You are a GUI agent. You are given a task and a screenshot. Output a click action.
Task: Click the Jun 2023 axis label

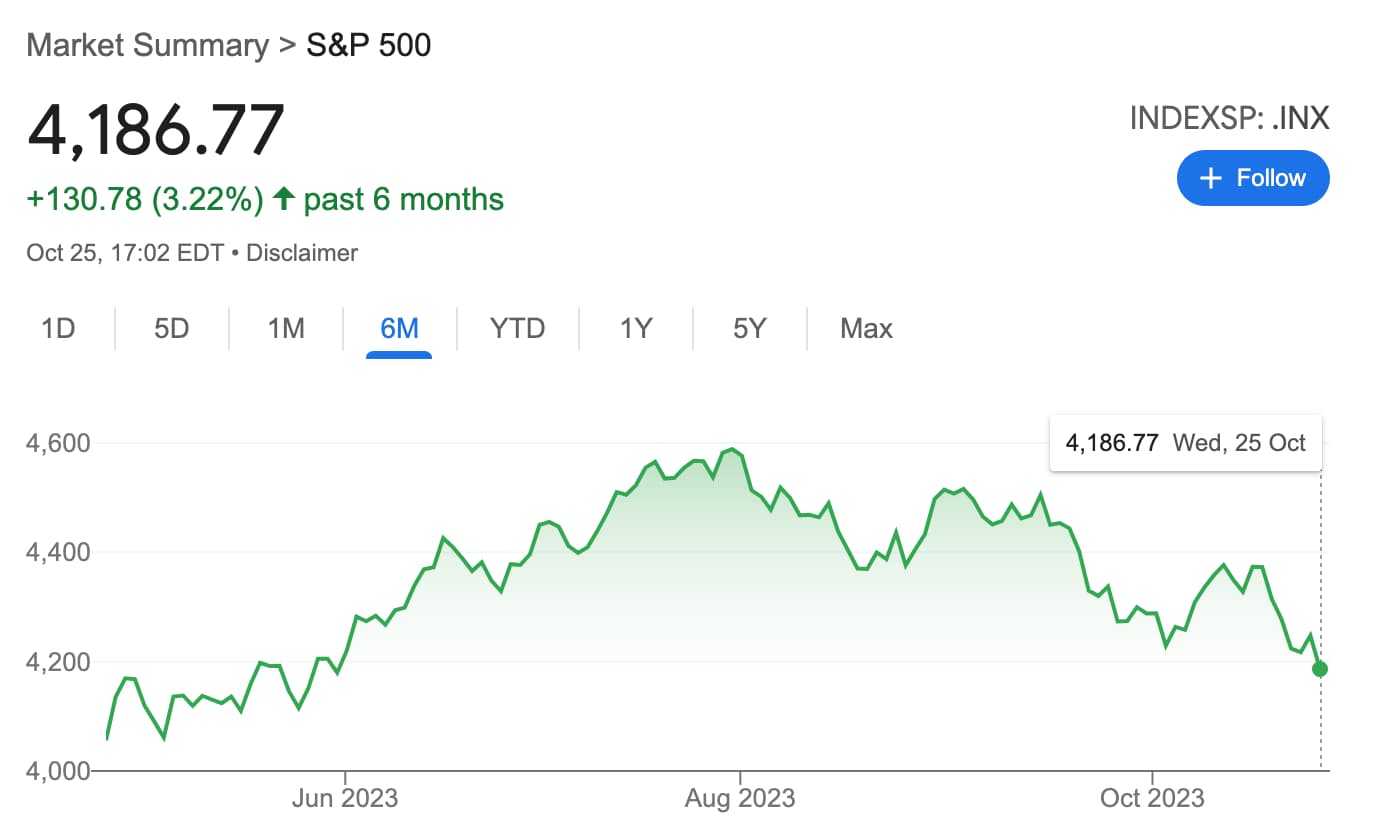coord(344,798)
